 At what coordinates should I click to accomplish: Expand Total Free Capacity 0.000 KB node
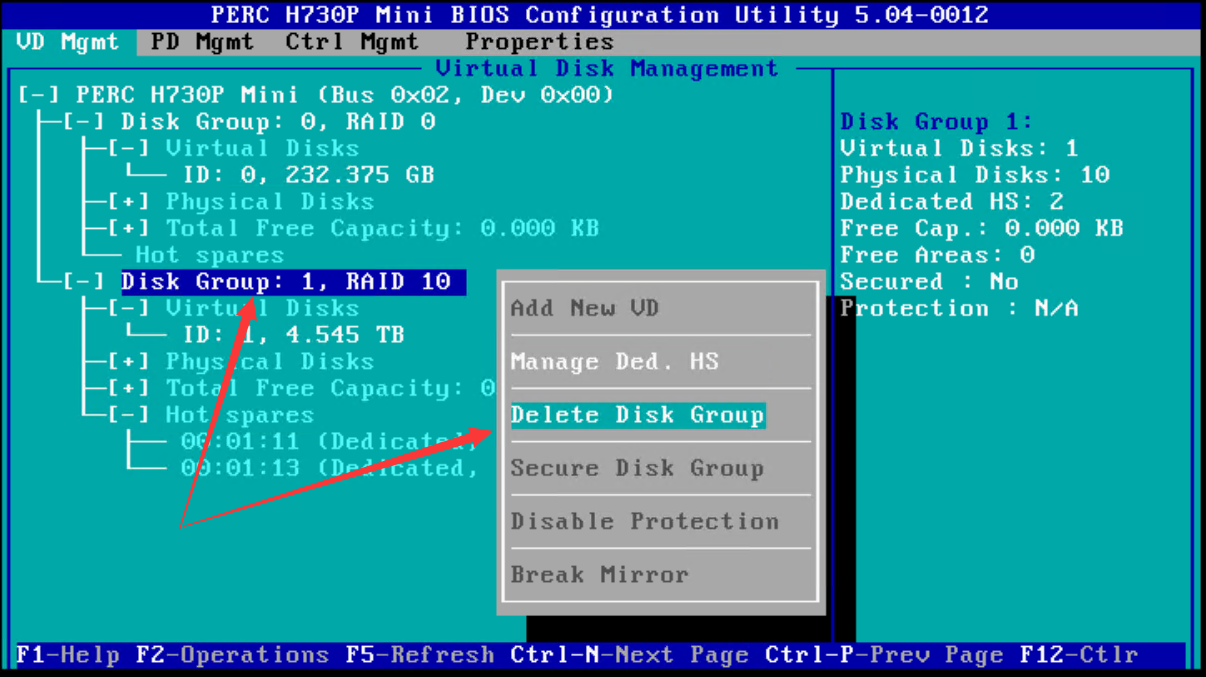(129, 228)
